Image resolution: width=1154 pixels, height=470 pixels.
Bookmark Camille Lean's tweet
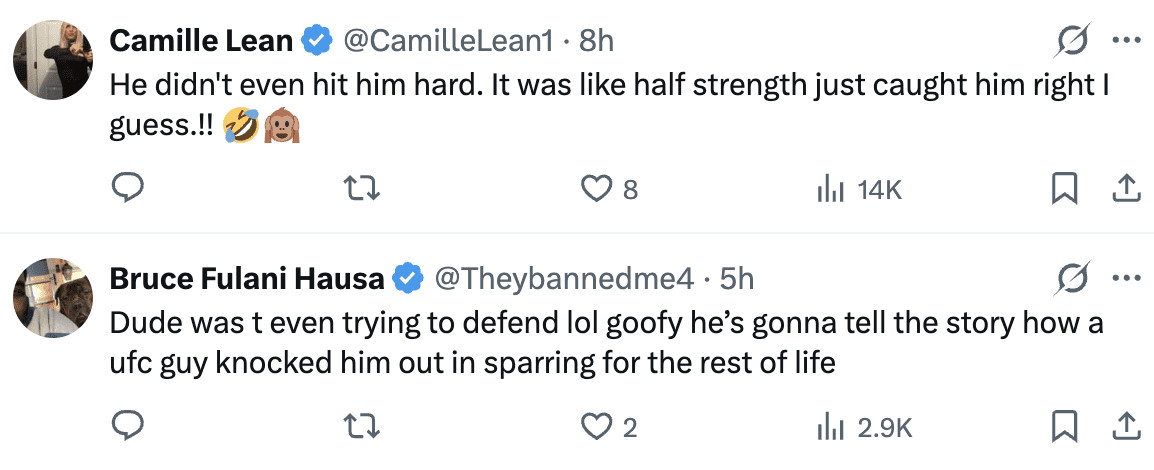(x=1064, y=188)
